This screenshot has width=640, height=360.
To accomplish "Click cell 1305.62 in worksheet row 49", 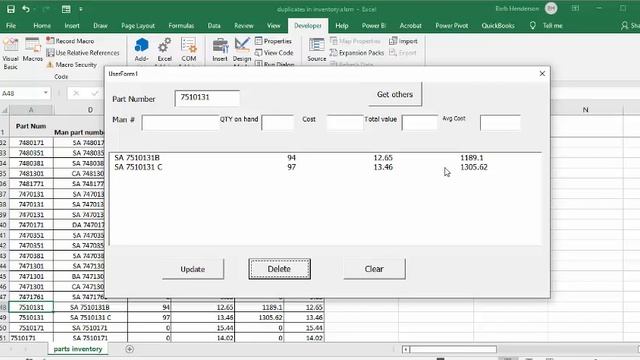I will 260,317.
